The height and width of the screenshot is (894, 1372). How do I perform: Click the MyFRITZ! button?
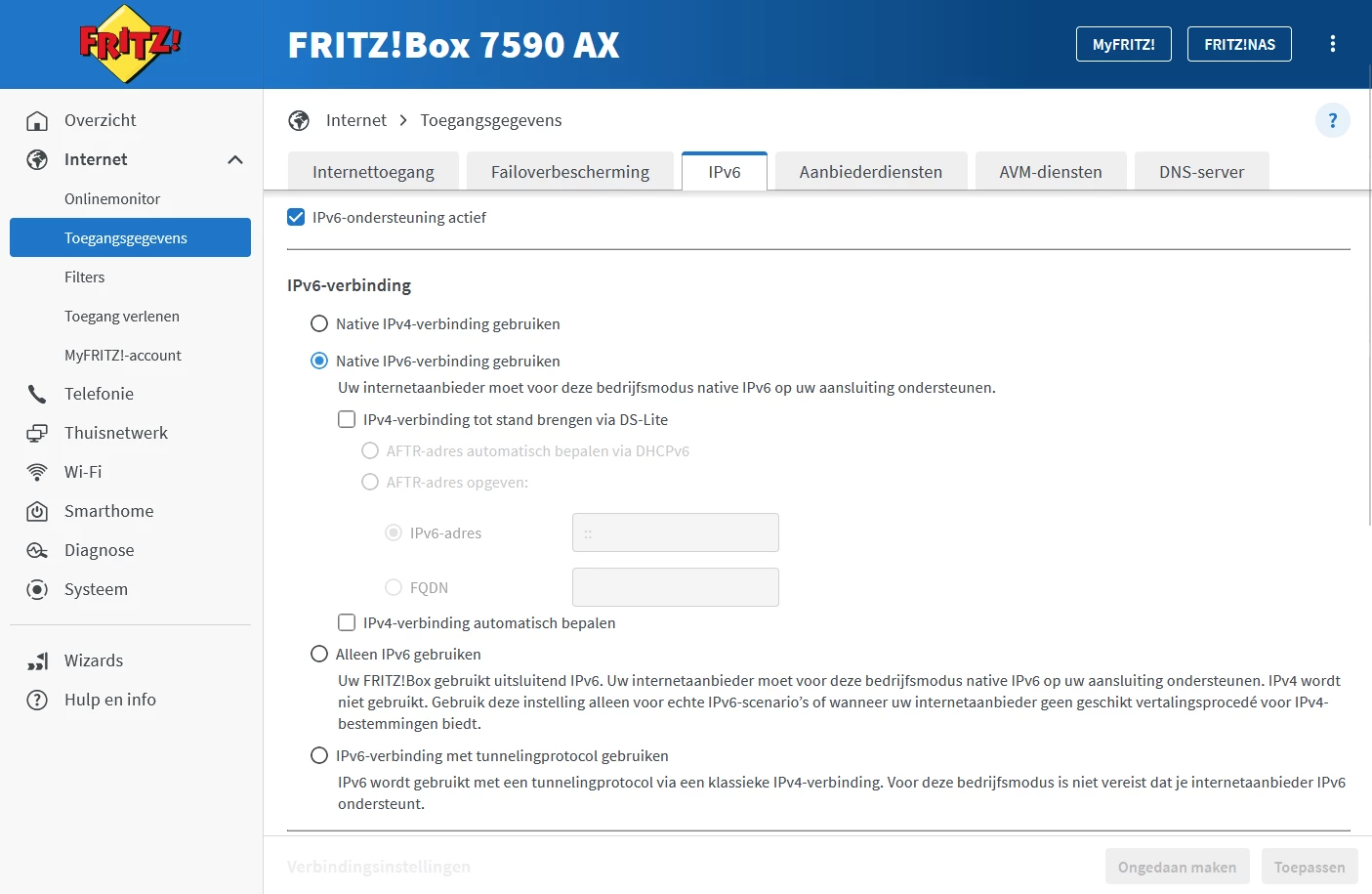point(1124,44)
